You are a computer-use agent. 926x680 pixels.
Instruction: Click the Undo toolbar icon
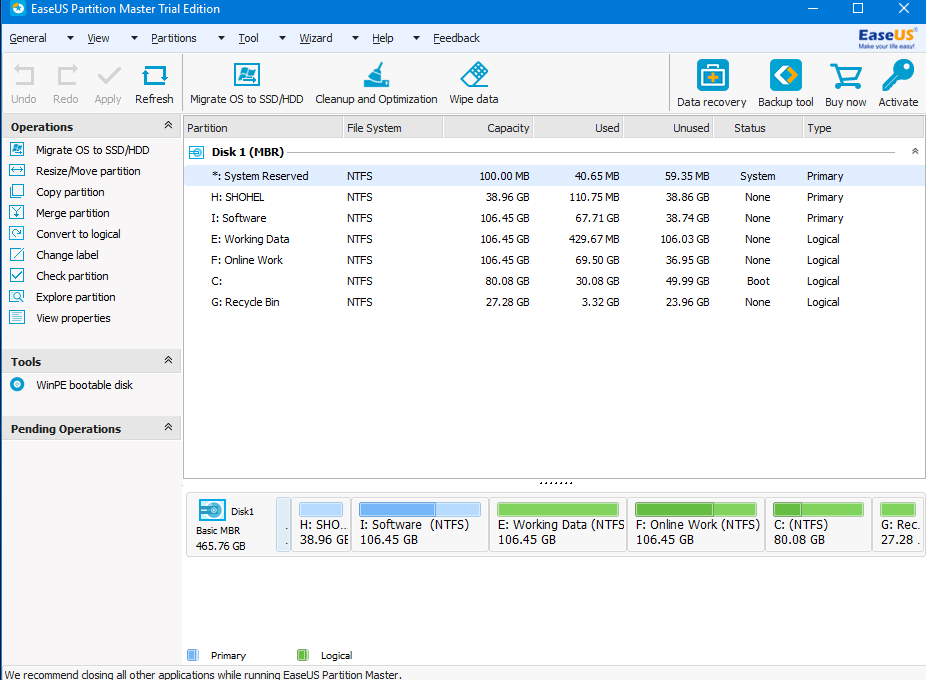point(24,76)
